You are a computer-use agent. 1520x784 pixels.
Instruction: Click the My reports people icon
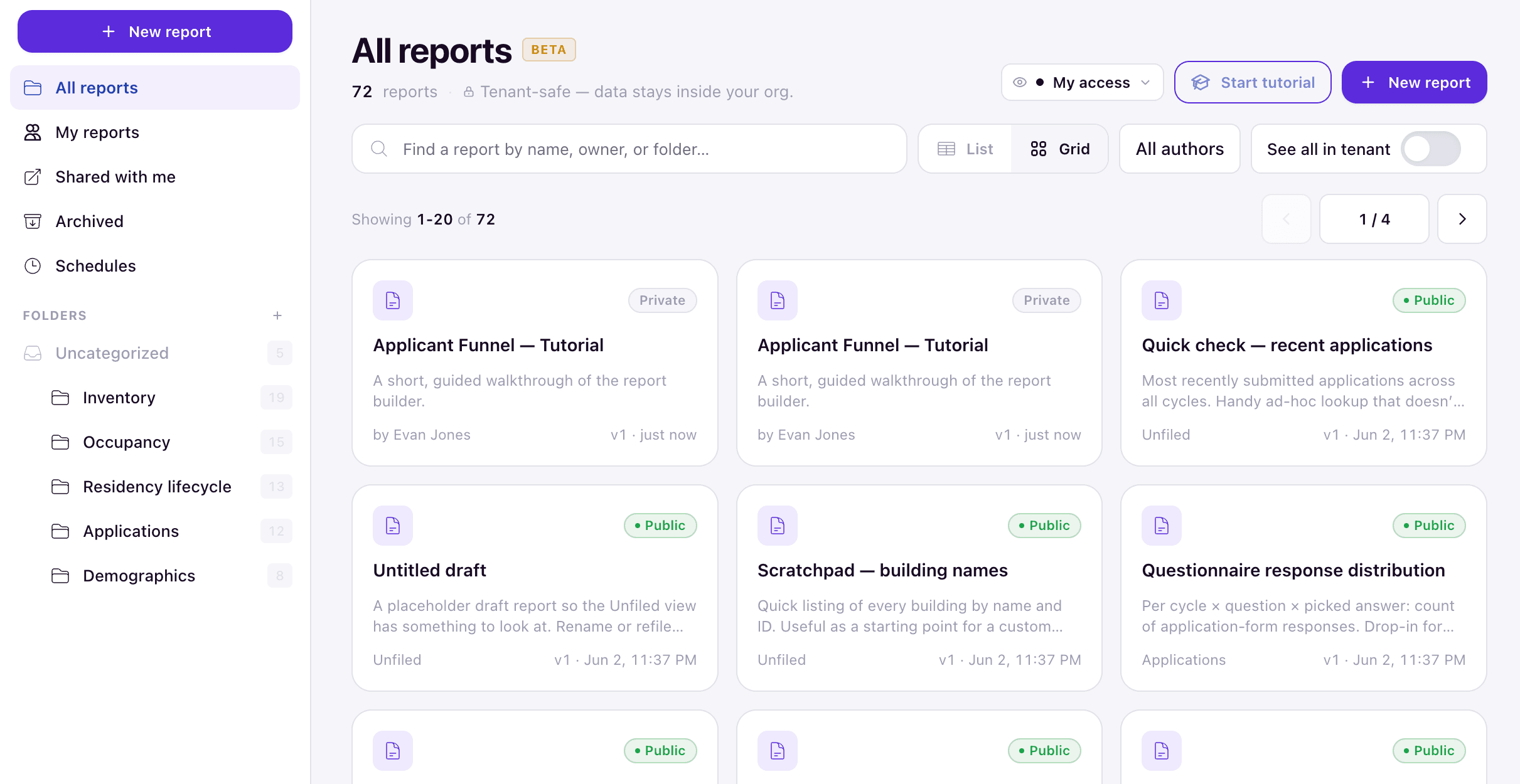click(x=33, y=132)
